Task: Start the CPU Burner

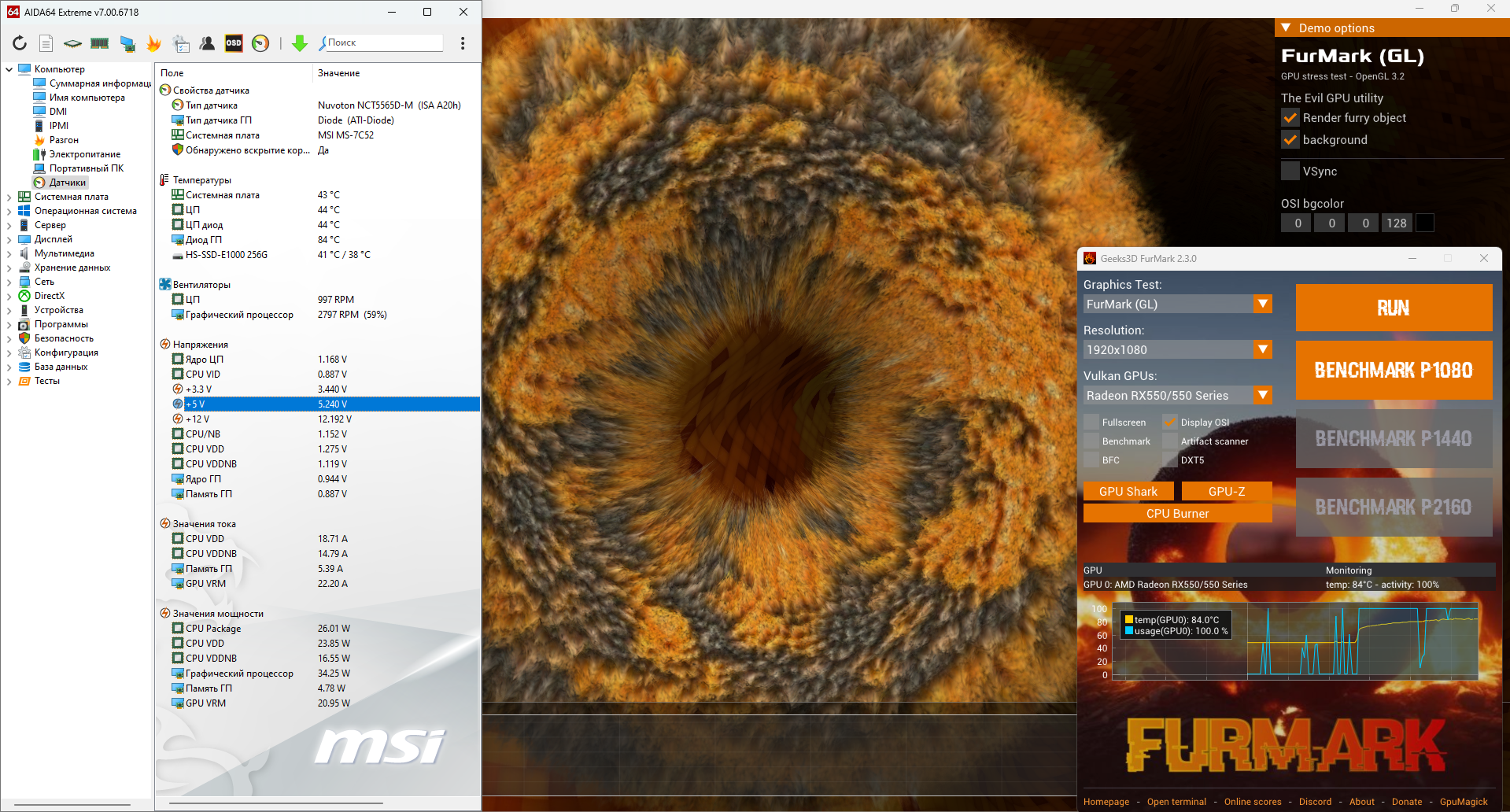Action: [1178, 513]
